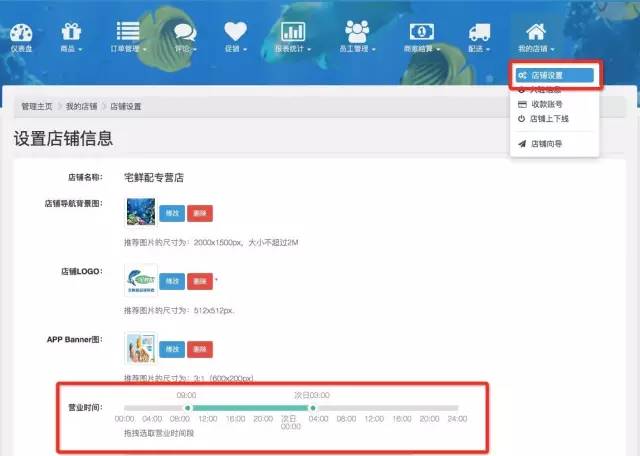Select the 评论 speech bubble icon
This screenshot has width=640, height=456.
[x=183, y=31]
